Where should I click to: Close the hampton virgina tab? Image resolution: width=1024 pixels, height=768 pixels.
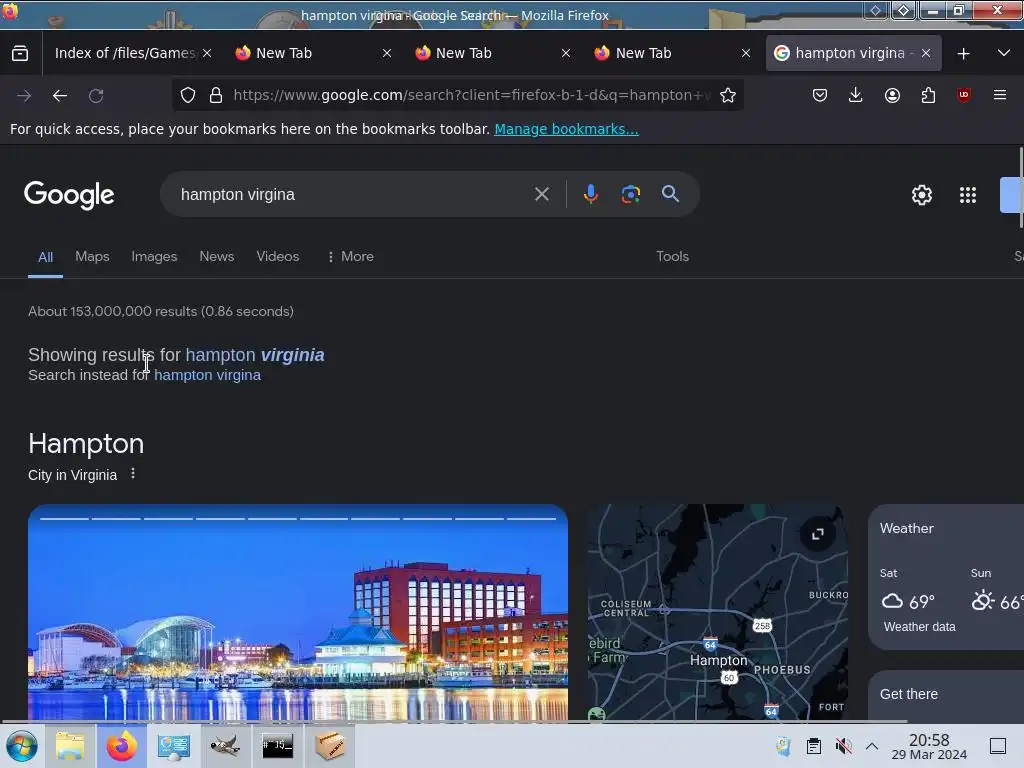926,54
